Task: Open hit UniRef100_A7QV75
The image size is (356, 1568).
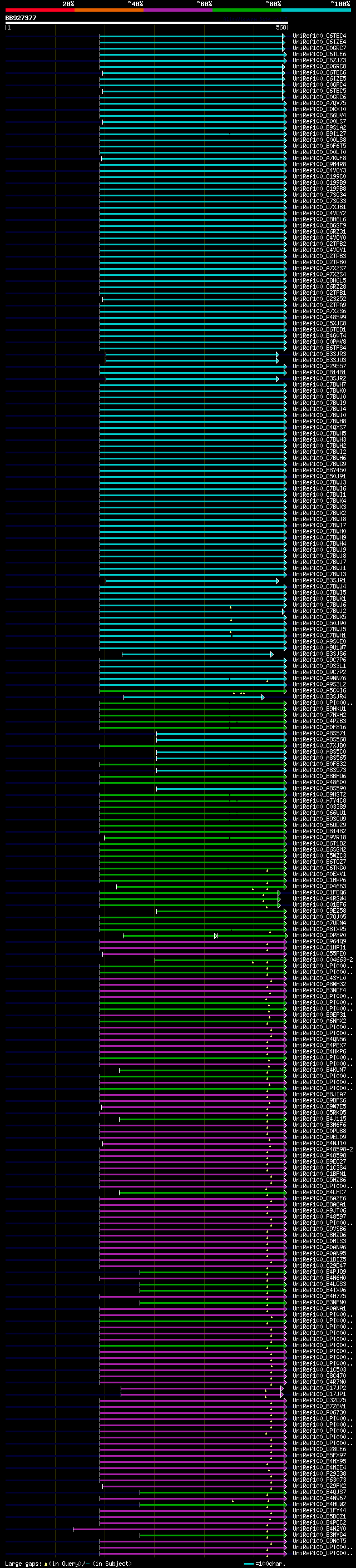Action: pos(319,103)
